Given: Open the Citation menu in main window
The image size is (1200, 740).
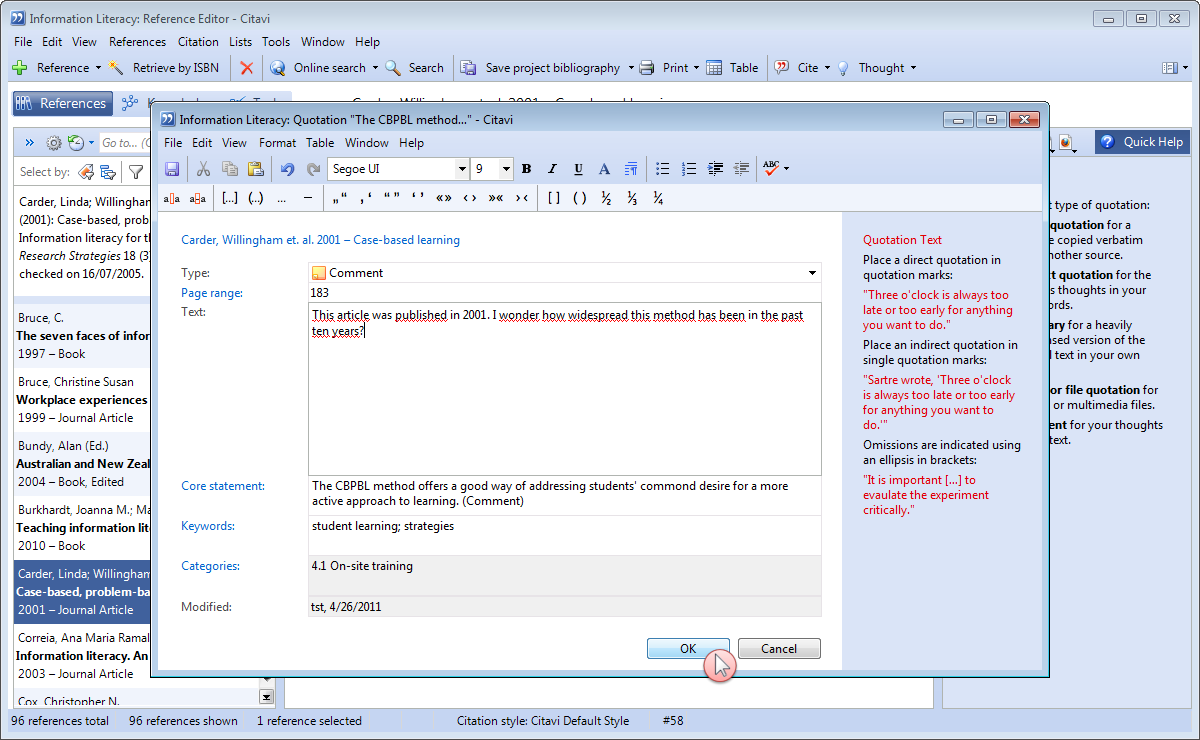Looking at the screenshot, I should coord(198,42).
